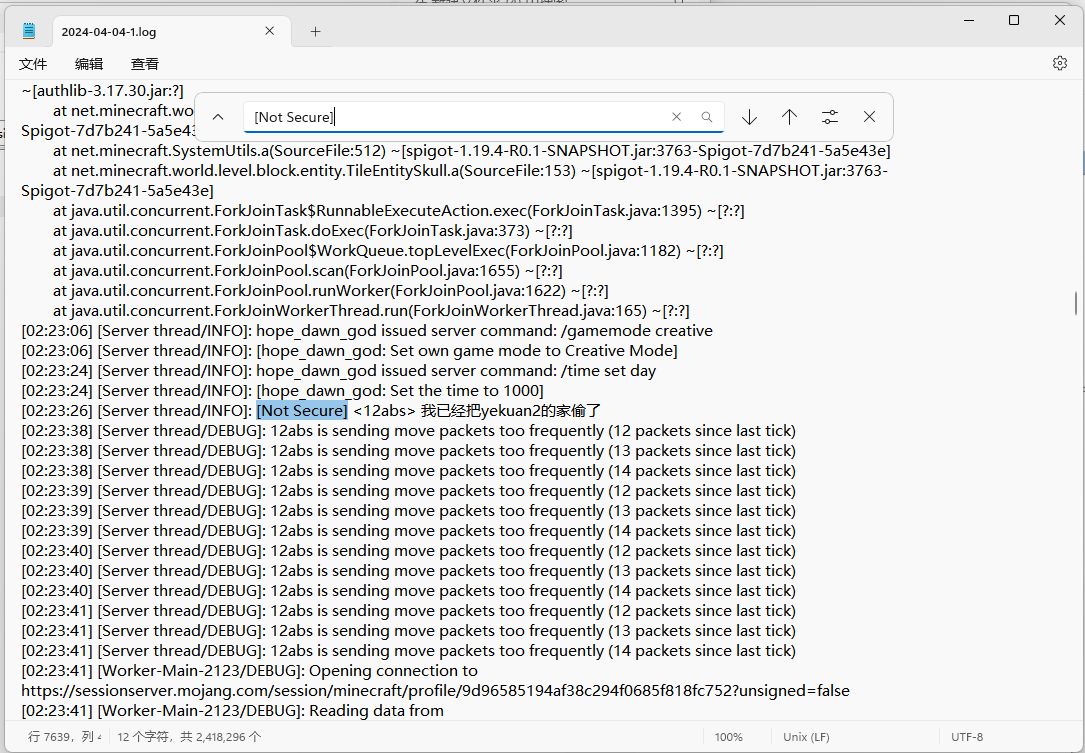
Task: Click the find next down arrow
Action: coord(749,117)
